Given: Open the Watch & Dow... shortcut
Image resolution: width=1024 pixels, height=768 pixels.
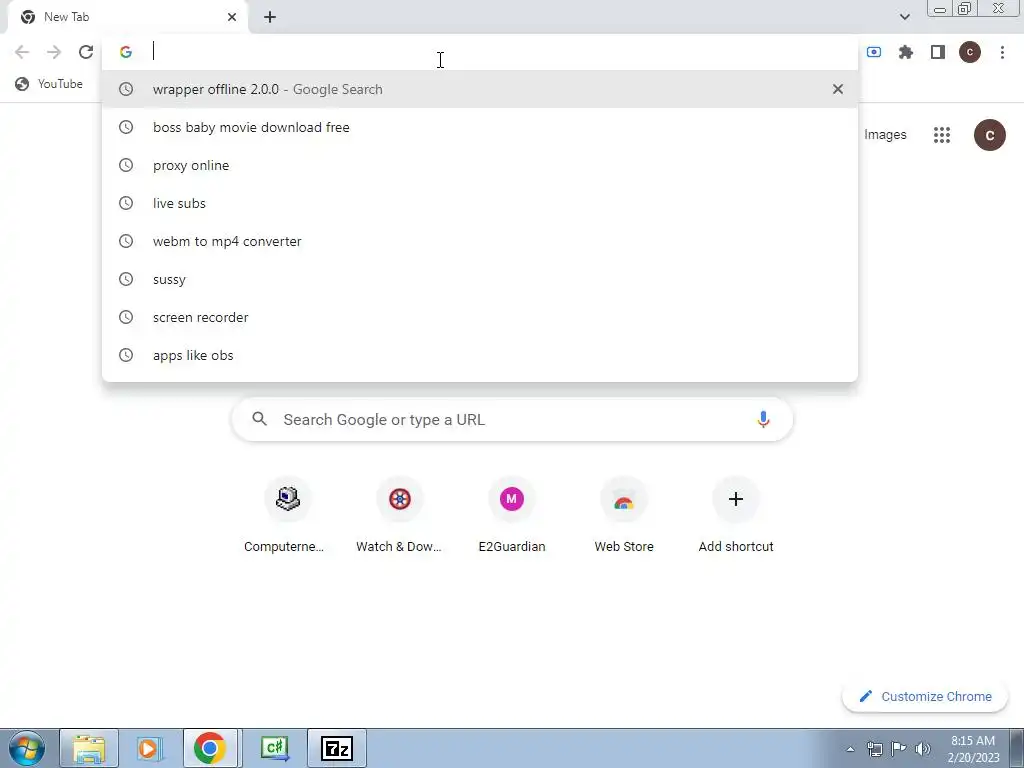Looking at the screenshot, I should [400, 516].
